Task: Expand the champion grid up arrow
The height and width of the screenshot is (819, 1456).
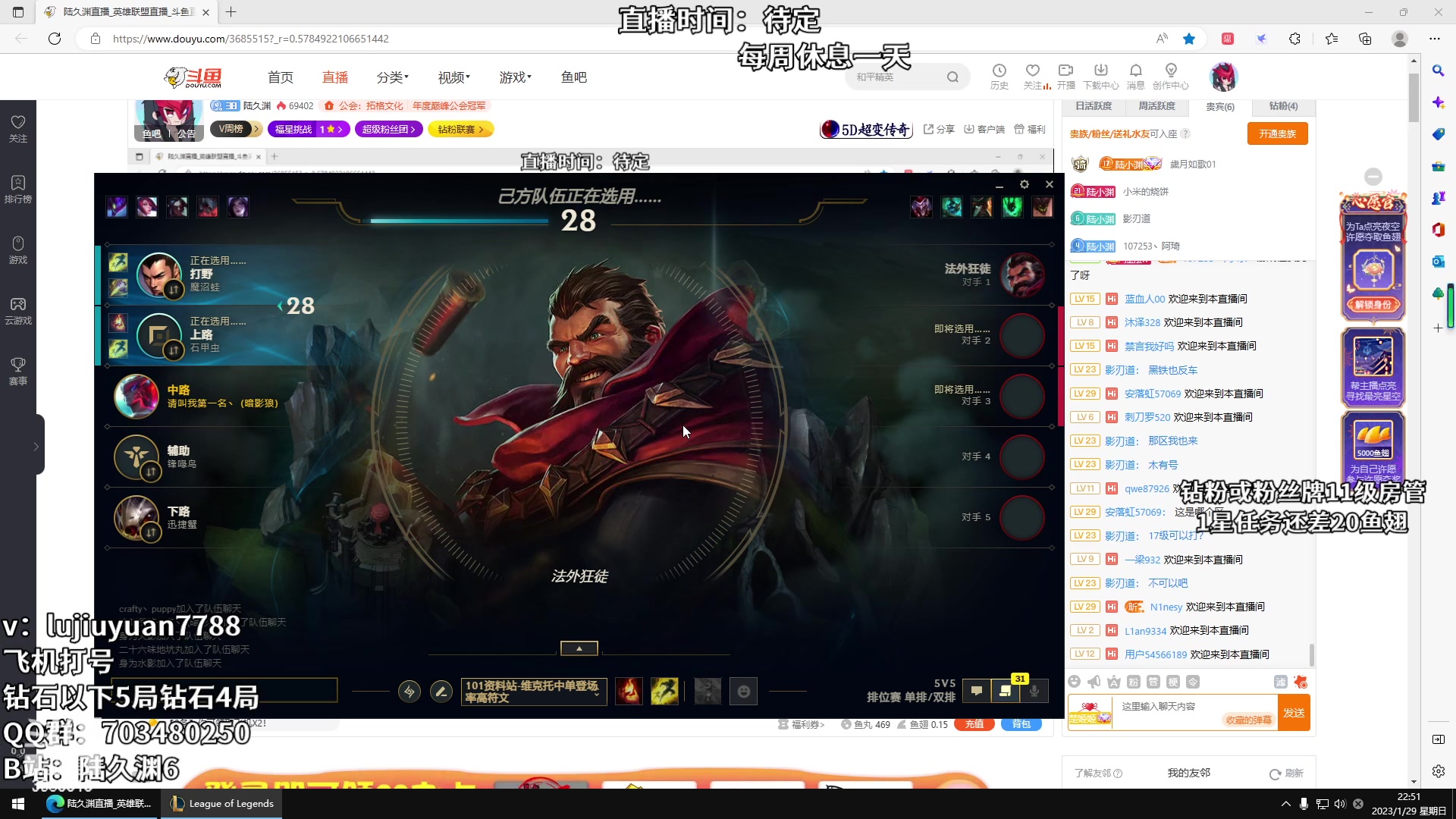Action: click(579, 648)
